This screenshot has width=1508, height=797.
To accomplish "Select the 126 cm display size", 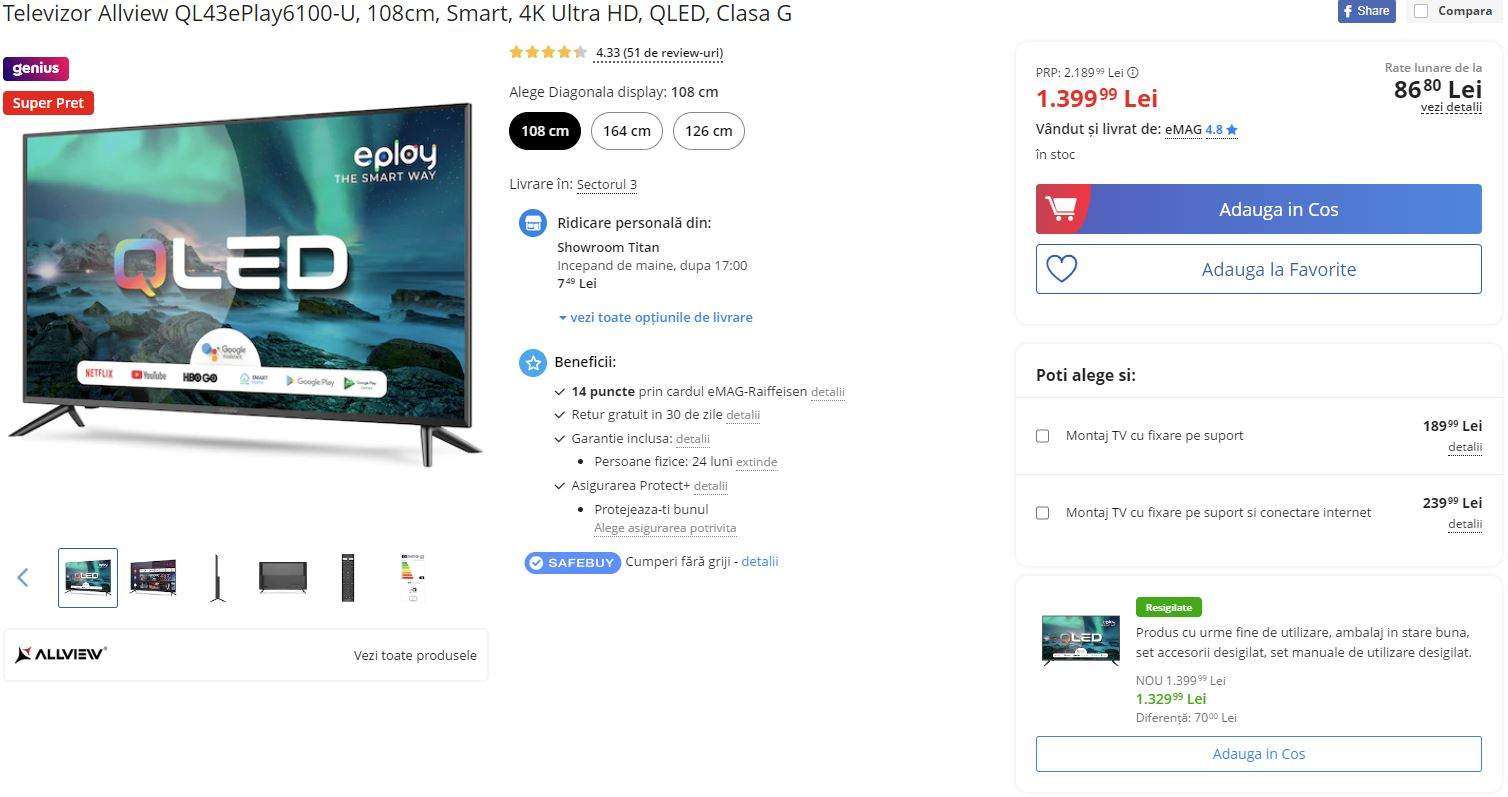I will [x=708, y=131].
